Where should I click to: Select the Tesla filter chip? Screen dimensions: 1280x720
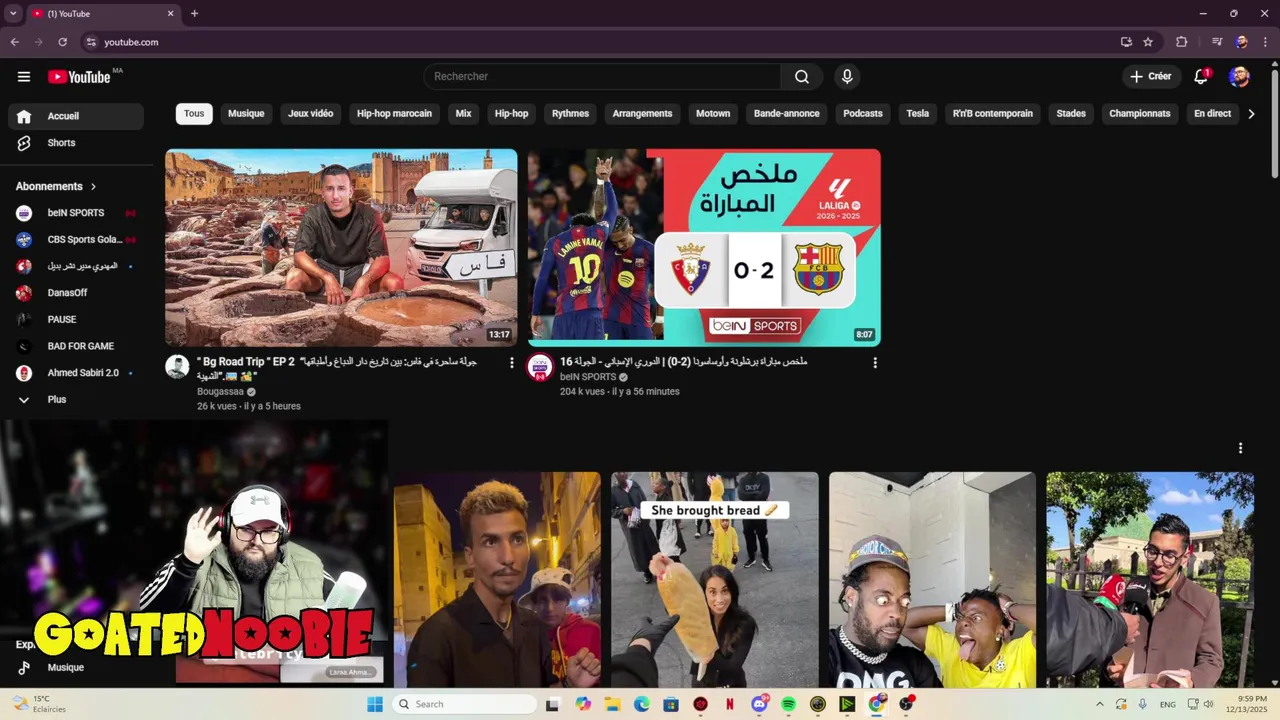pyautogui.click(x=917, y=114)
